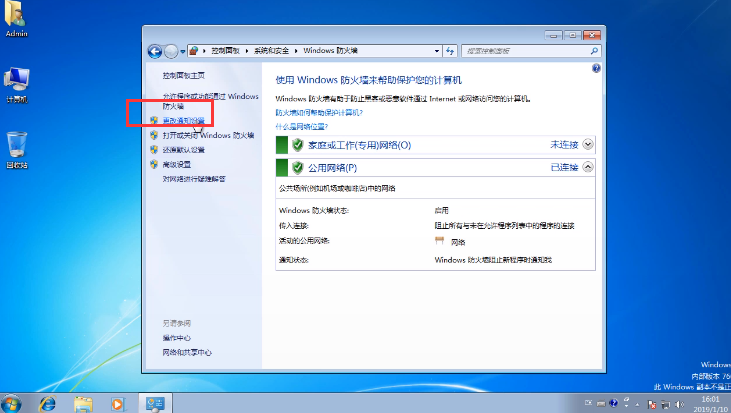Open Help with the blue question-mark icon
The image size is (731, 413).
pos(596,69)
